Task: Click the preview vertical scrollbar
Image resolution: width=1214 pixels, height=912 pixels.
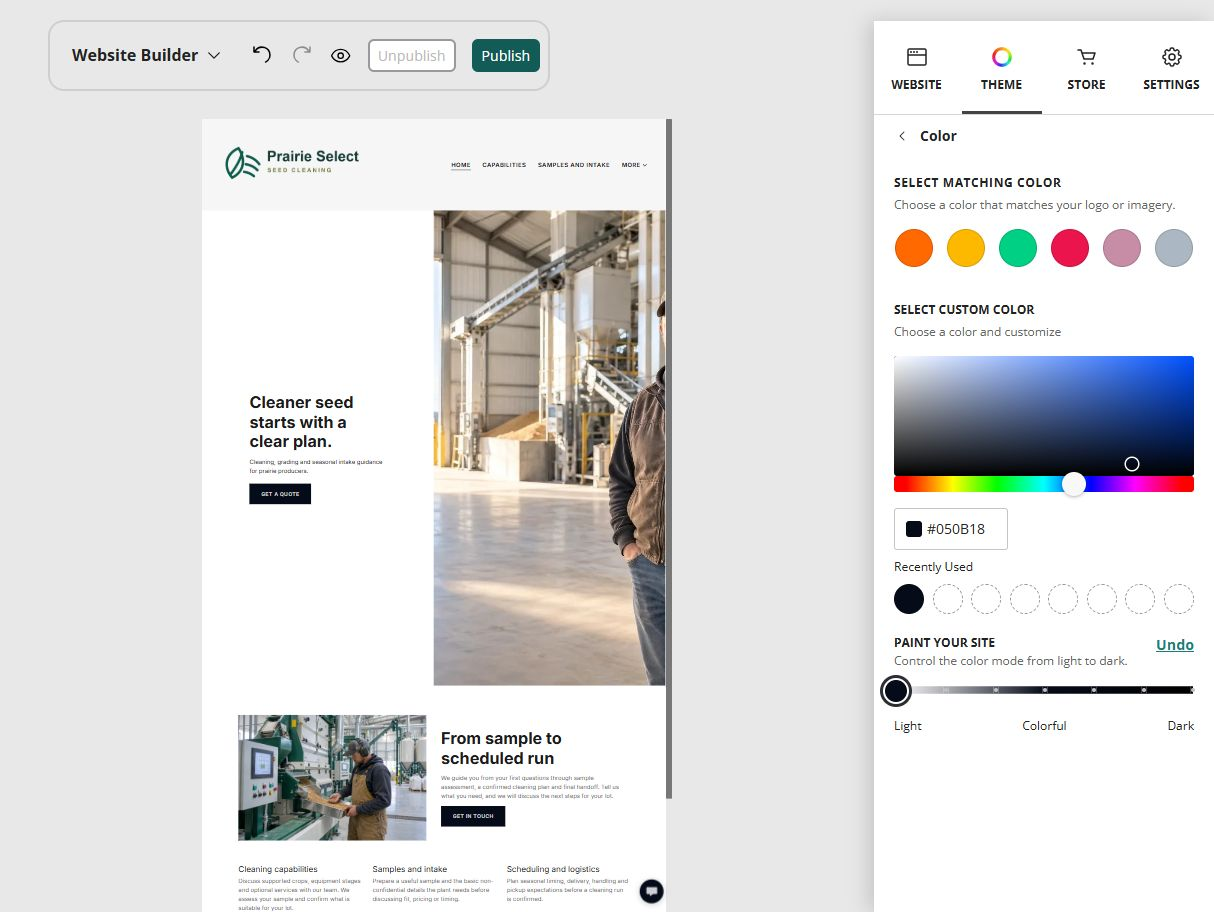Action: (x=669, y=459)
